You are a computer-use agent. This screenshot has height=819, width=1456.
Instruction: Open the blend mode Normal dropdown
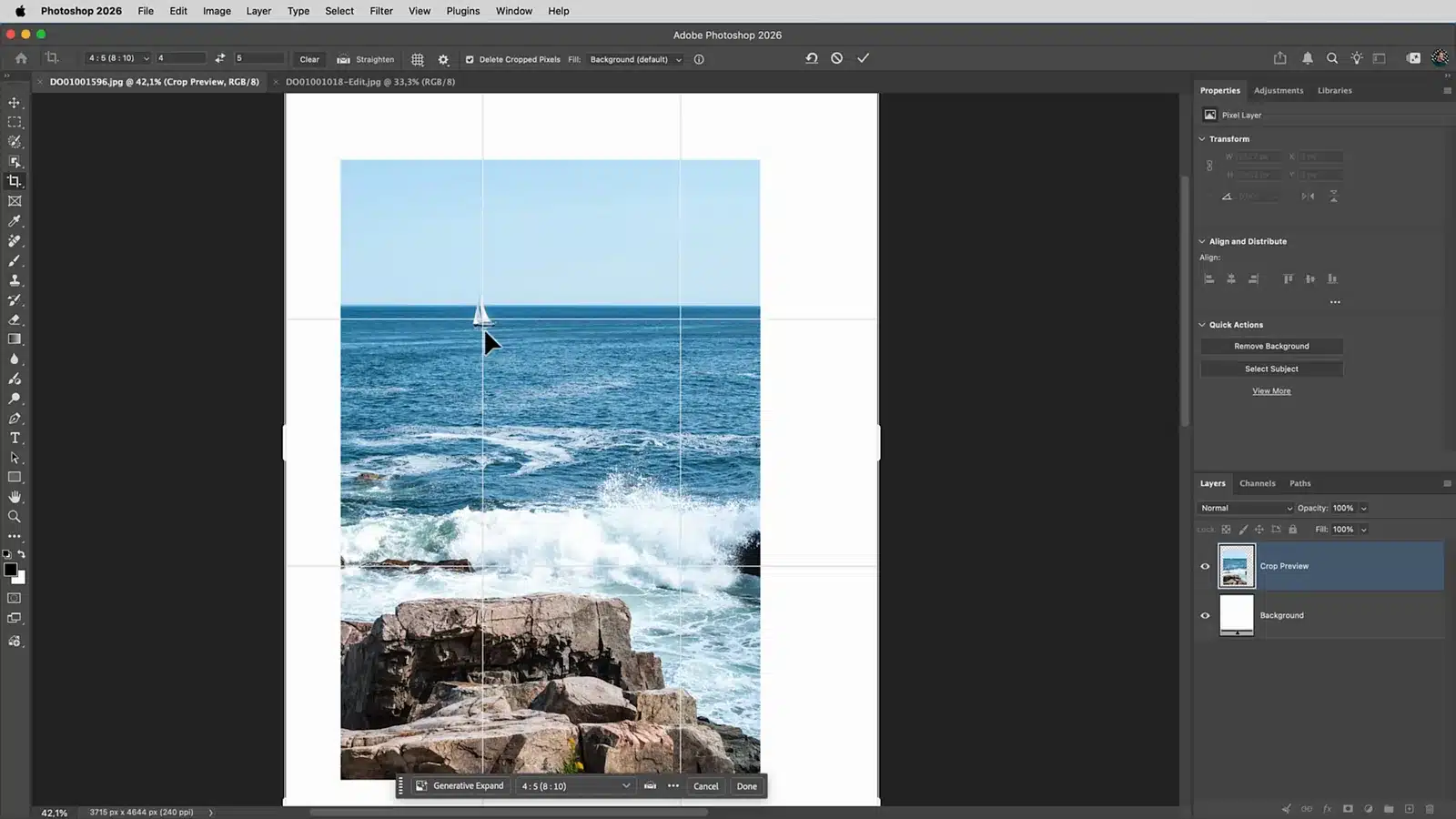(1245, 508)
